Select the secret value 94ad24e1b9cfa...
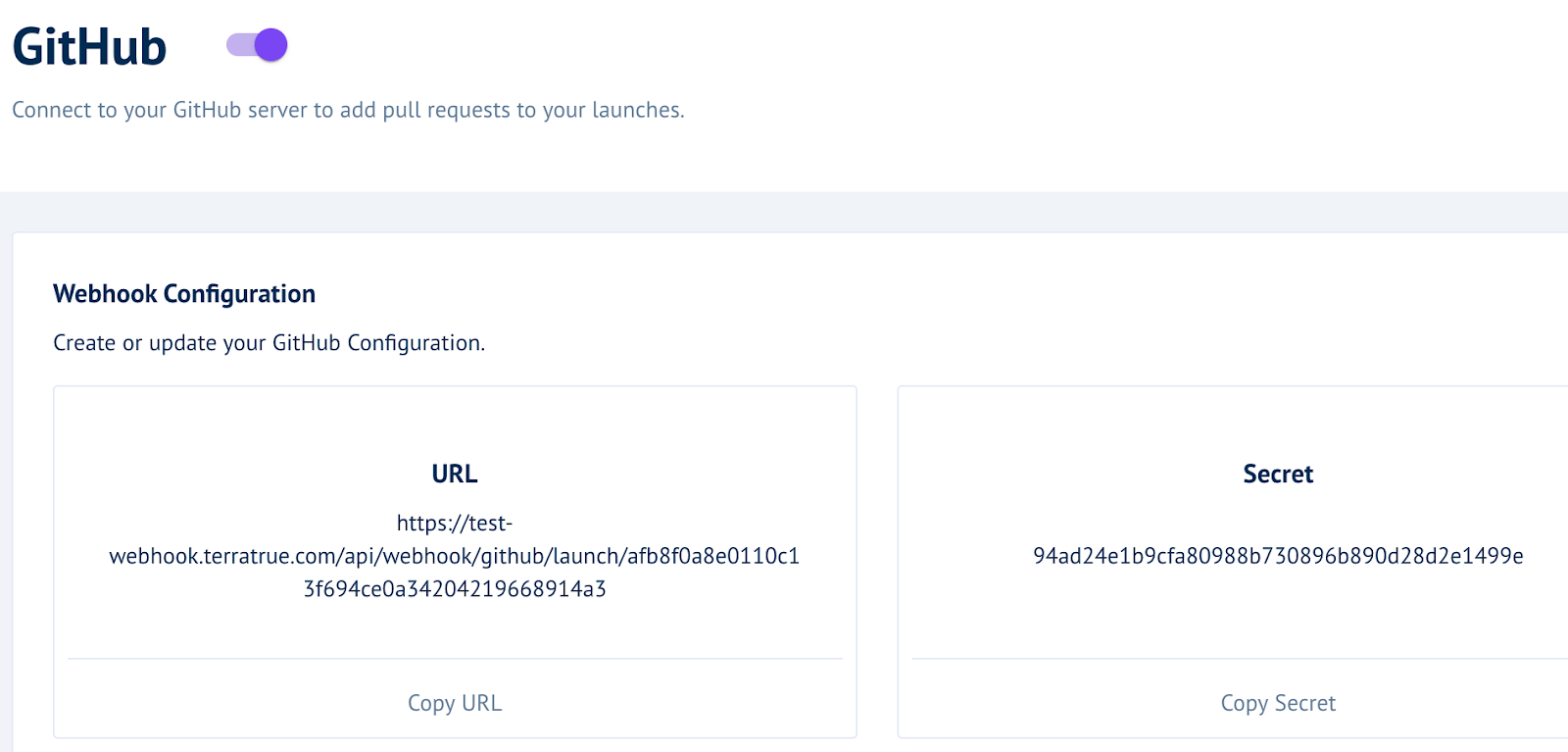The image size is (1568, 752). [x=1278, y=556]
